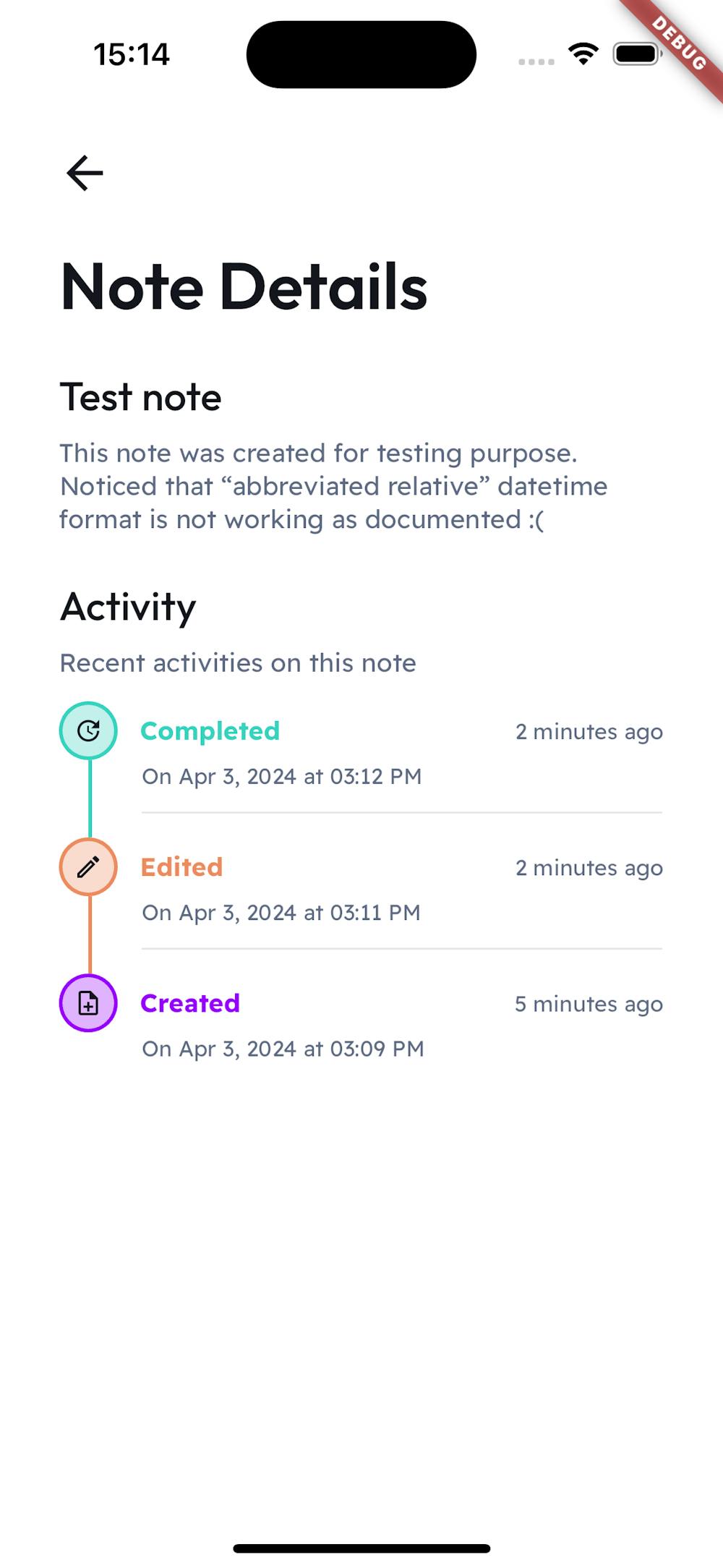Click the 03:09 PM created timestamp
723x1568 pixels.
tap(283, 1049)
